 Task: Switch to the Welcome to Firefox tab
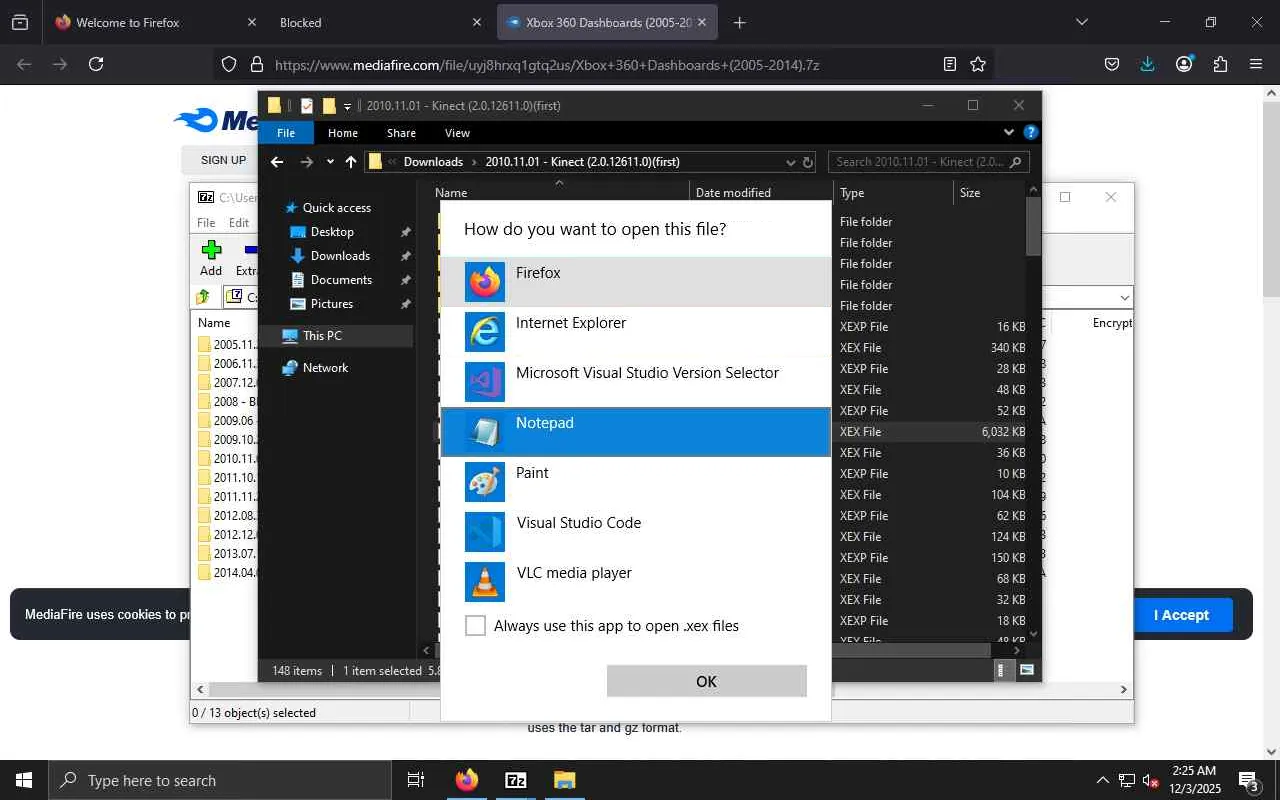coord(155,22)
